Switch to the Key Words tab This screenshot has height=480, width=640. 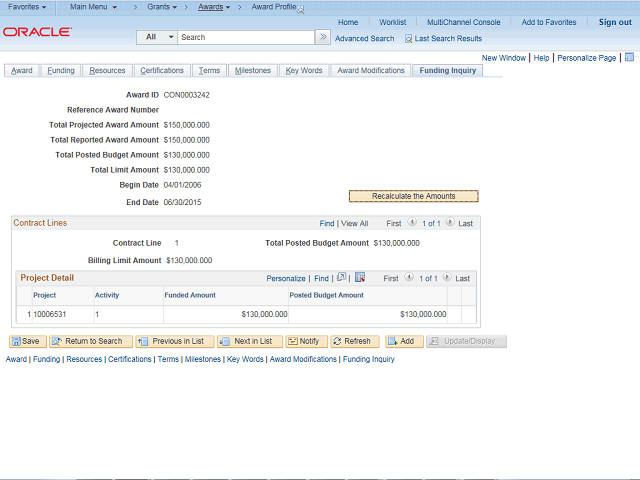[304, 70]
